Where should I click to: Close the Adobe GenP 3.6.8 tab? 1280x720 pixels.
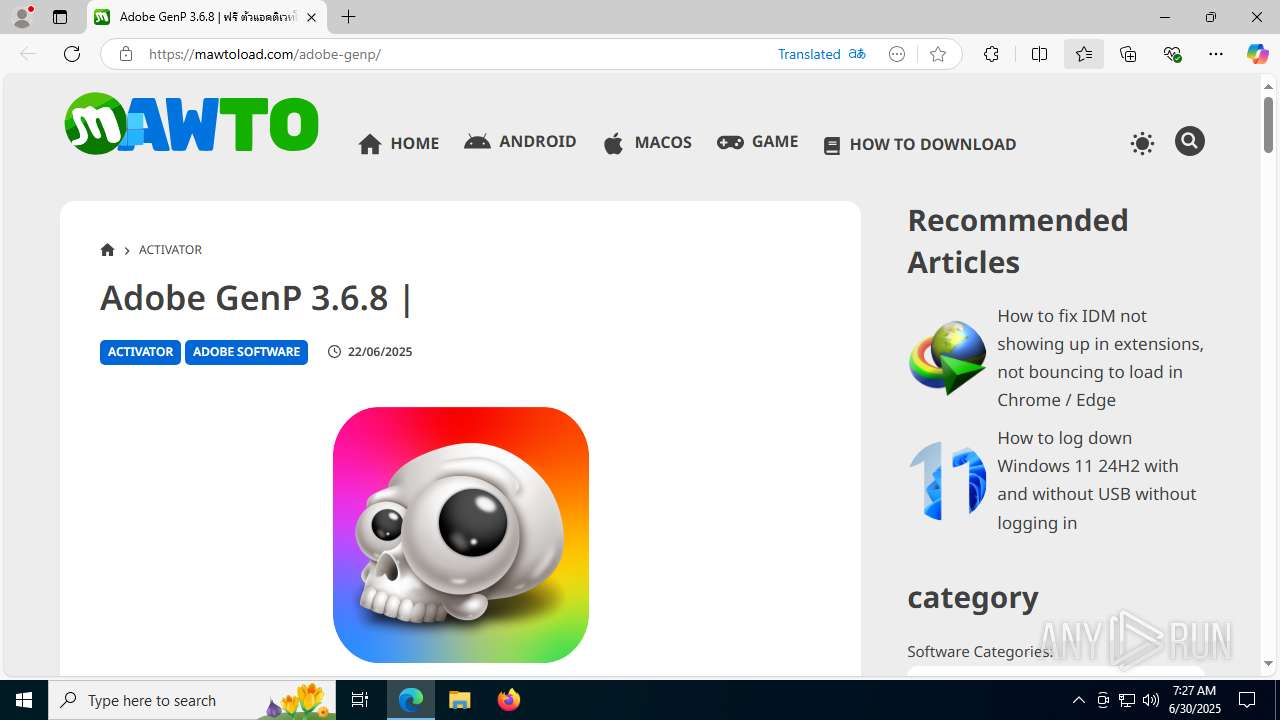coord(312,17)
